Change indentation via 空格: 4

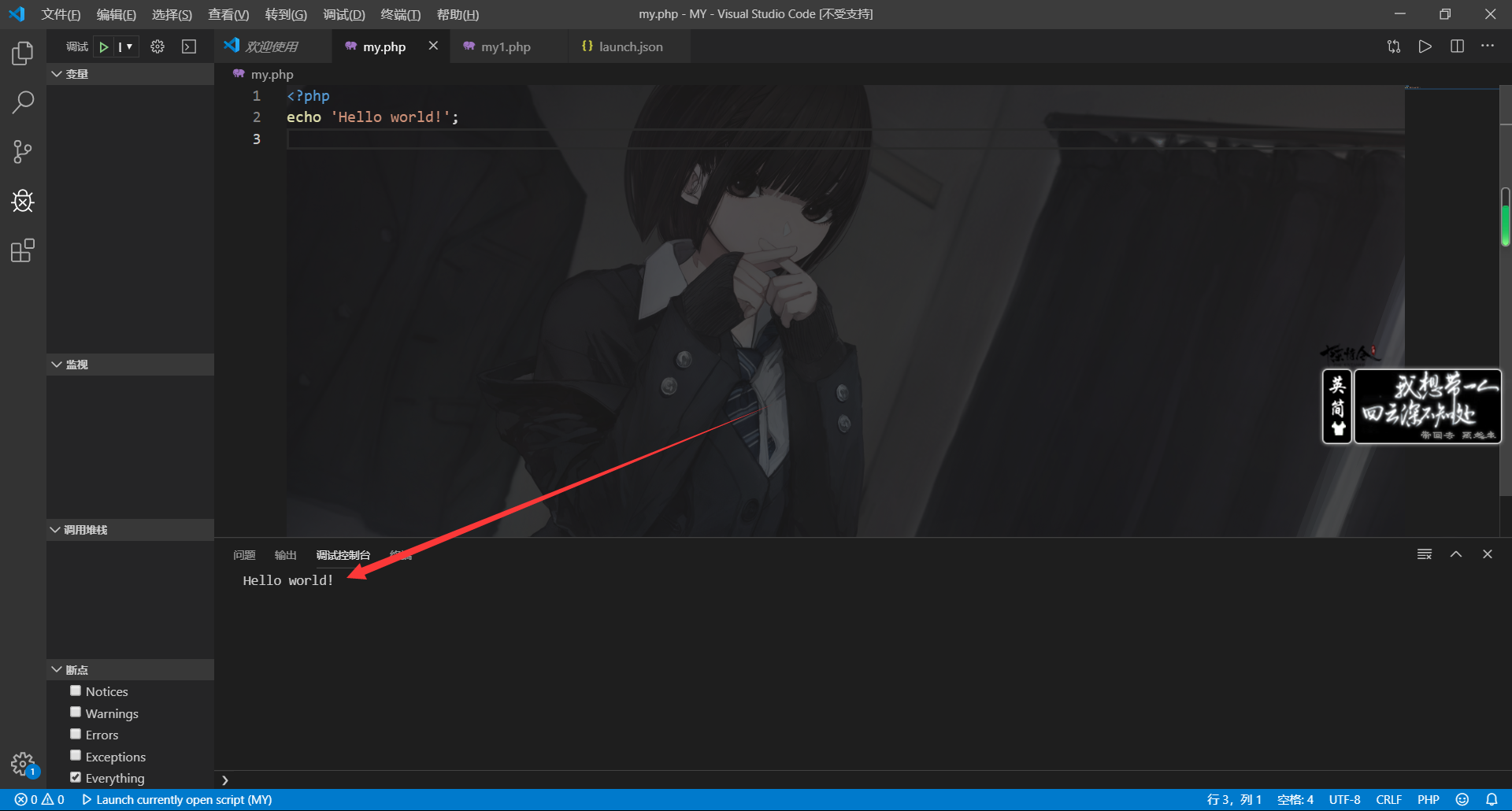(x=1295, y=799)
